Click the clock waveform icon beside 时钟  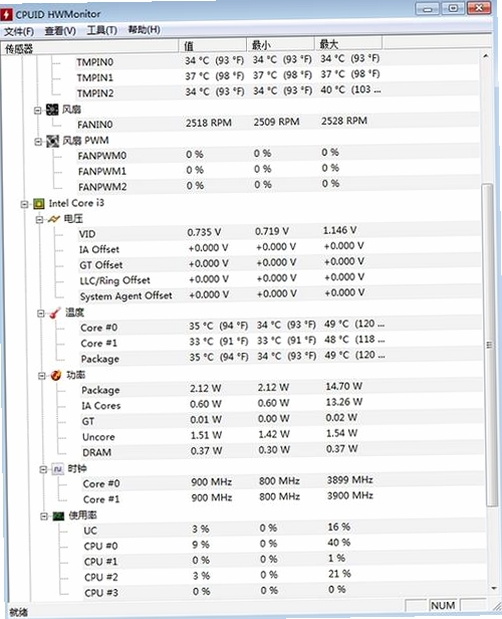point(58,469)
